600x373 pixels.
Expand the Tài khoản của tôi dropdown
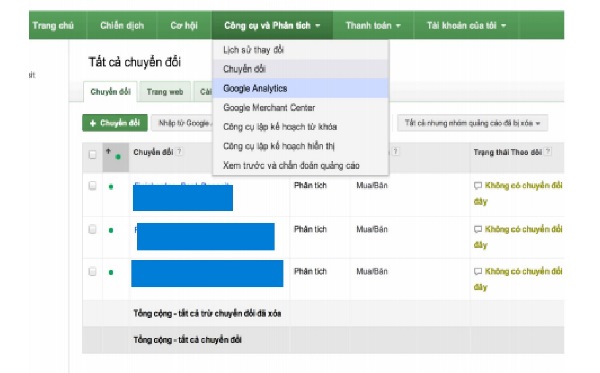[466, 26]
